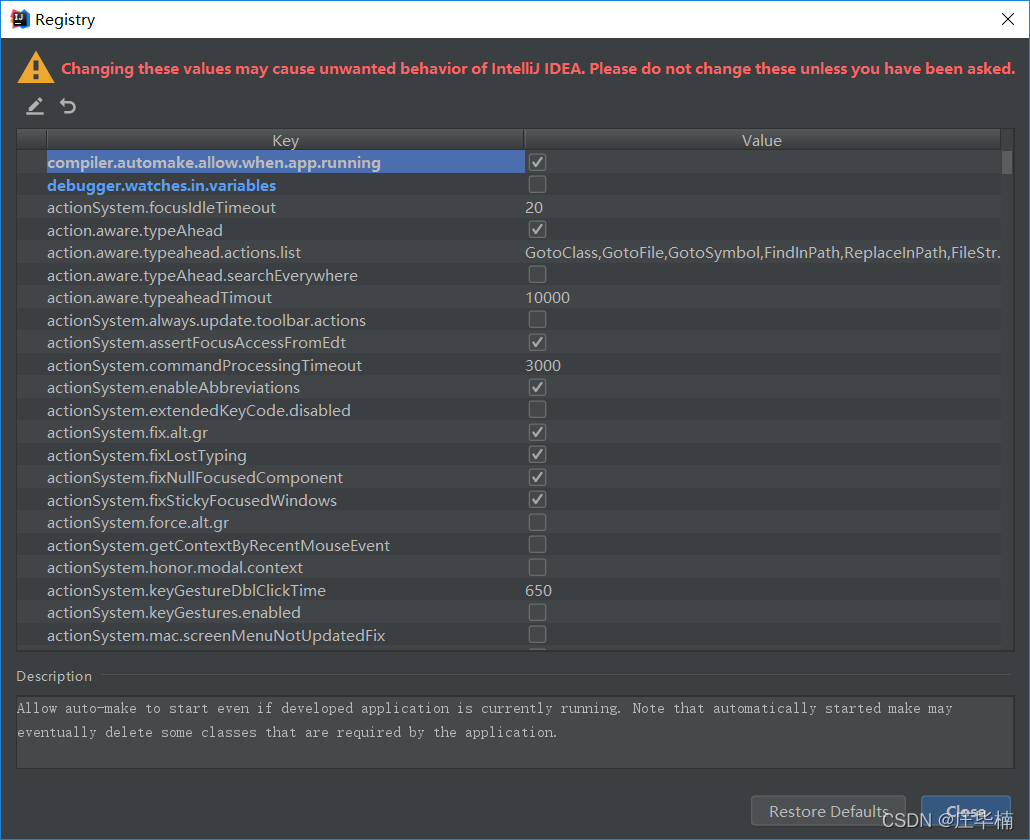Select the actionSystem.keyGestureDblClickTime key

tap(187, 590)
